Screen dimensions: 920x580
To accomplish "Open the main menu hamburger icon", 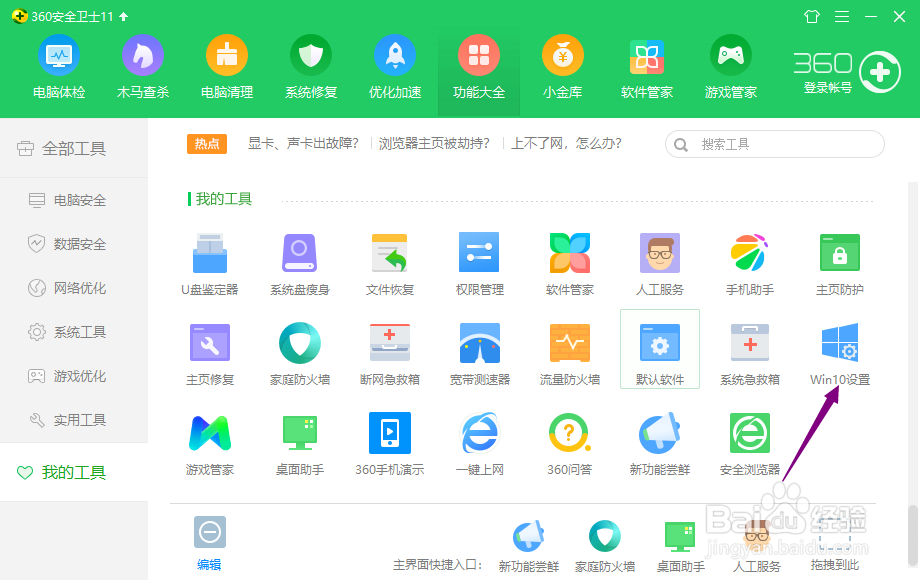I will [842, 16].
